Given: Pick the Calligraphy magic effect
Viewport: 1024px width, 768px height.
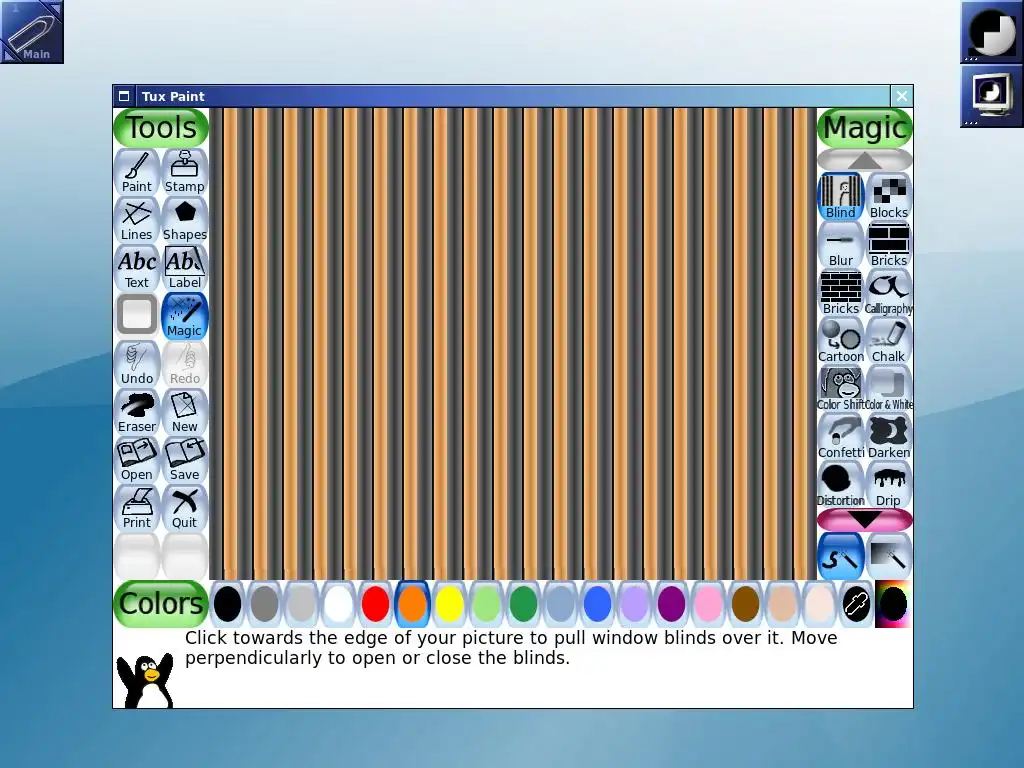Looking at the screenshot, I should click(x=888, y=293).
